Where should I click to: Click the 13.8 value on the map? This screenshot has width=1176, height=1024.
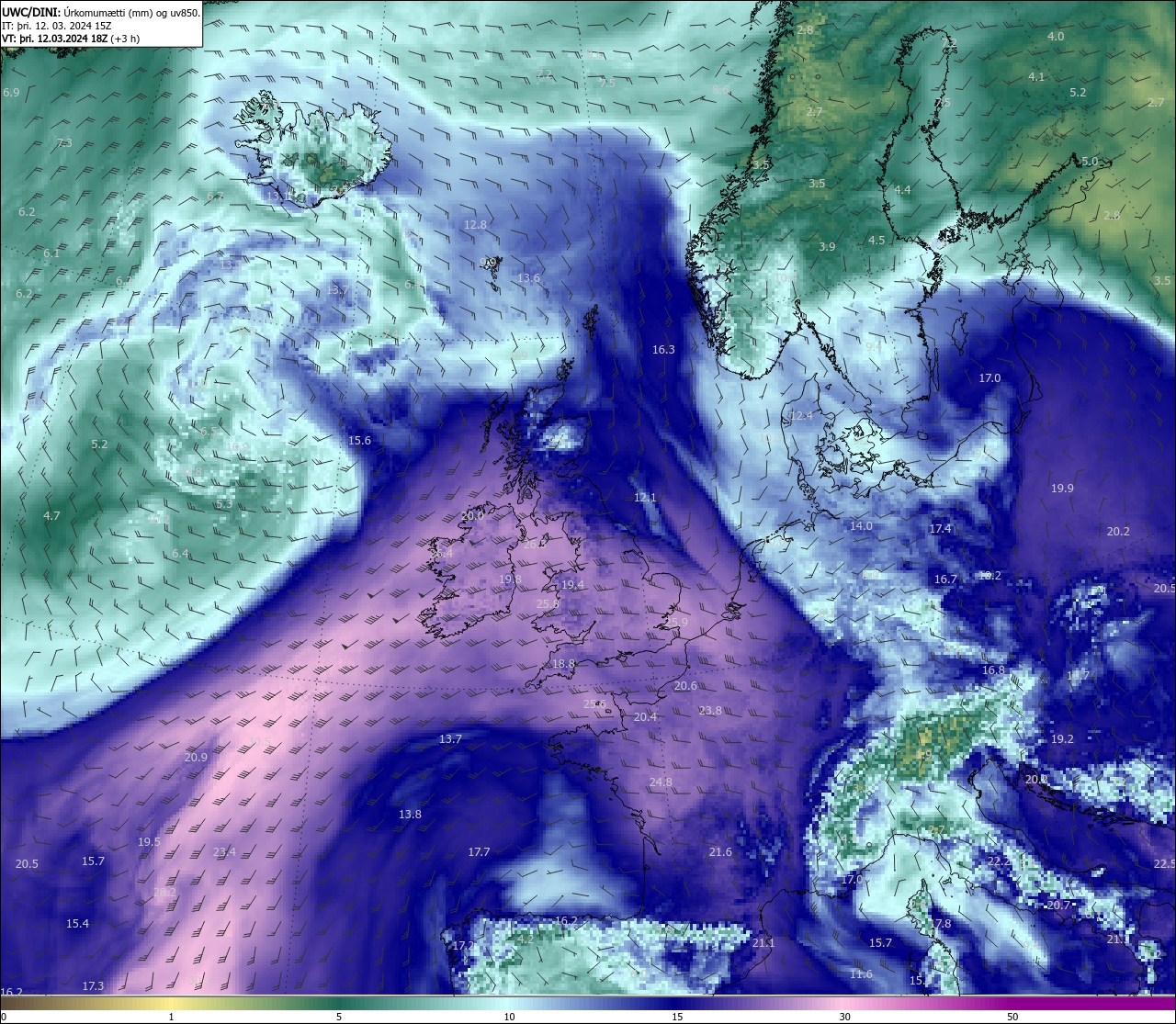click(410, 815)
